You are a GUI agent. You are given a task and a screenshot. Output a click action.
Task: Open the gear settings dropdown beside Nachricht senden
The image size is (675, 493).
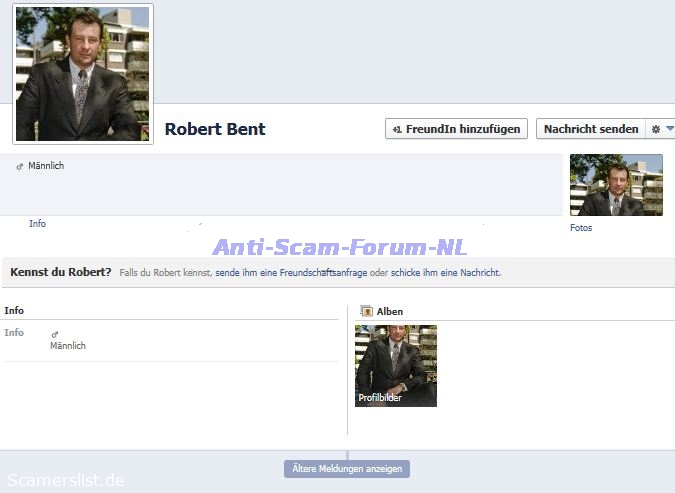point(661,129)
